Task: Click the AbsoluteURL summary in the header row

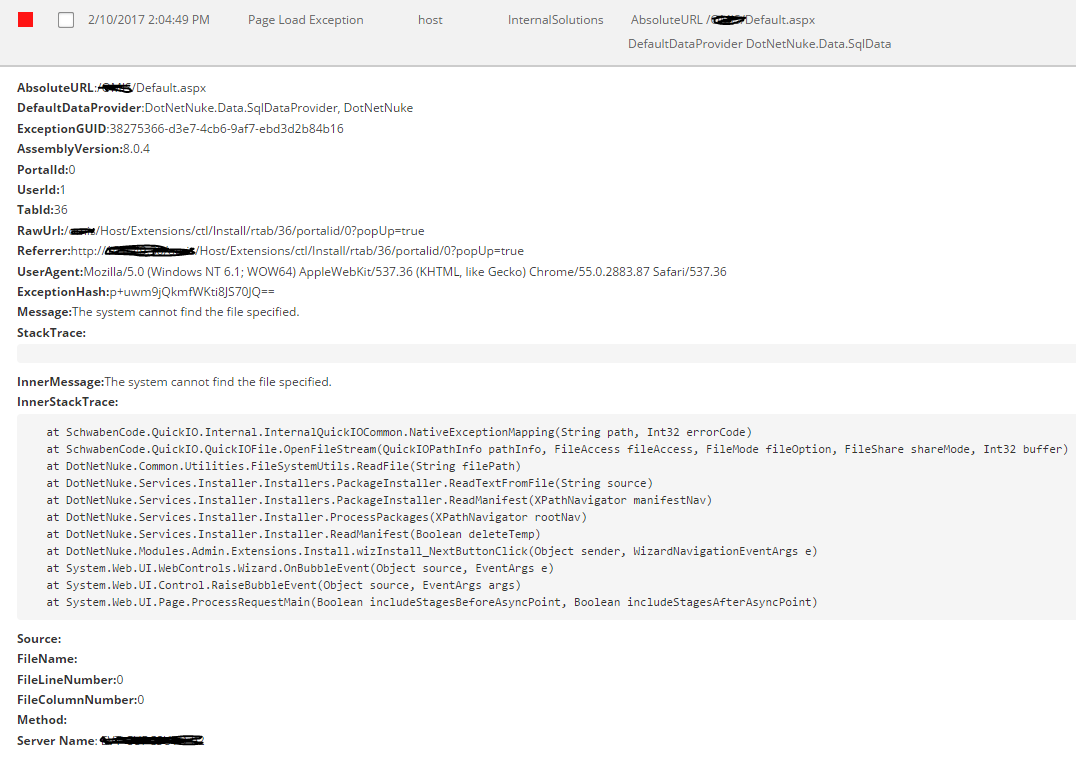Action: 723,20
